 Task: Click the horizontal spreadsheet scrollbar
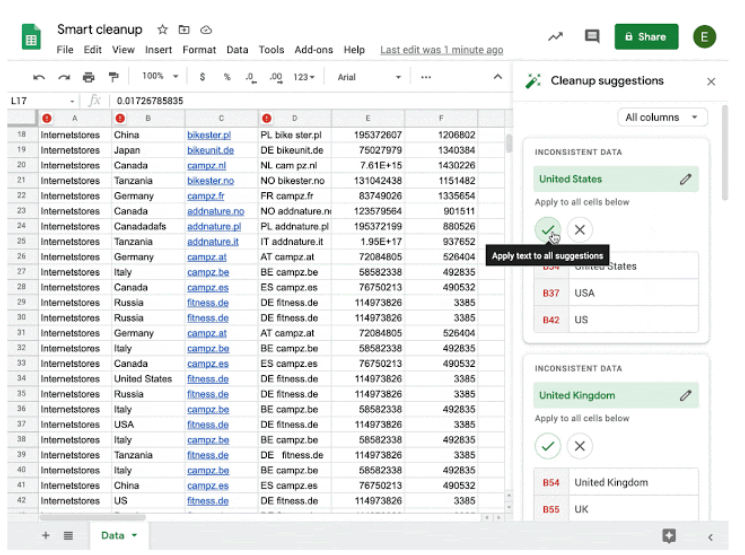tap(93, 517)
